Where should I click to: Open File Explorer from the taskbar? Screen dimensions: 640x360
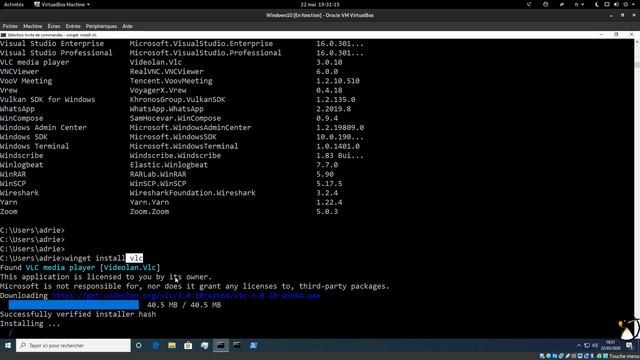[x=172, y=345]
